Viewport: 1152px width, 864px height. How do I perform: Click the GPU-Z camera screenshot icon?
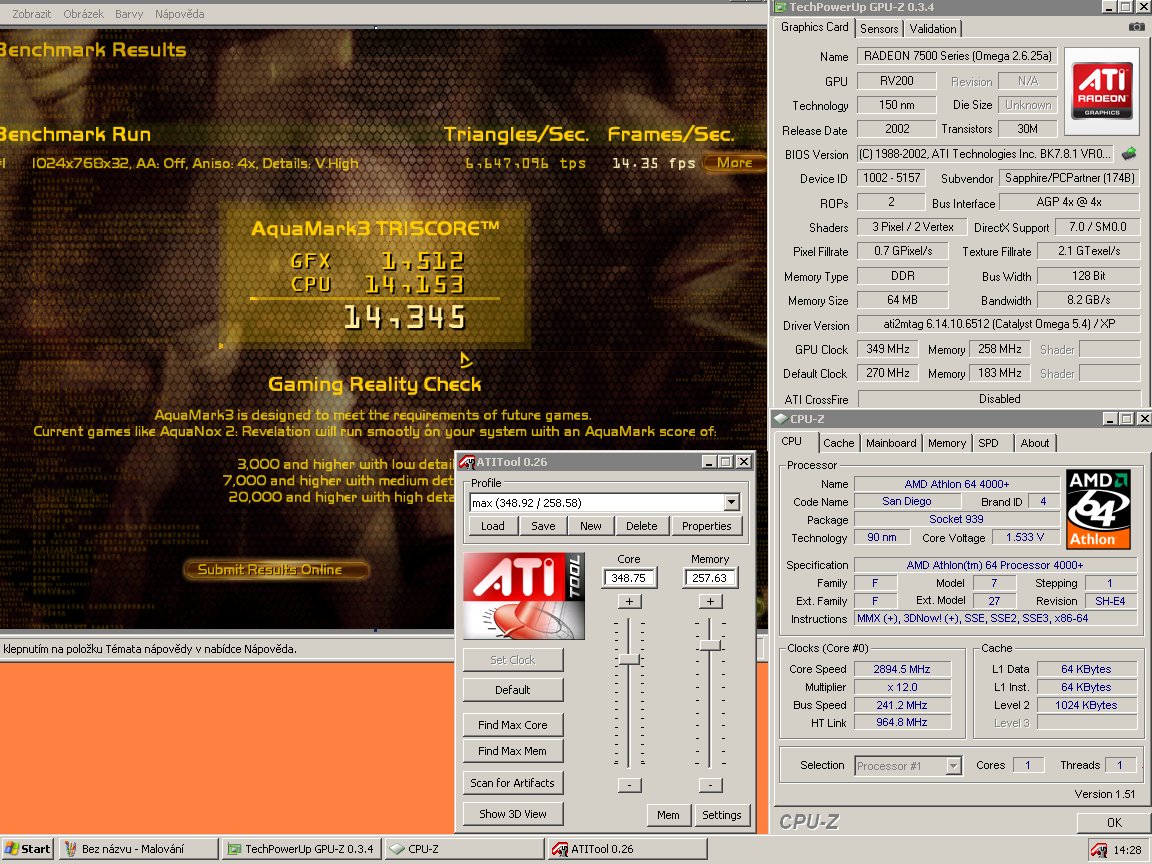[1136, 27]
